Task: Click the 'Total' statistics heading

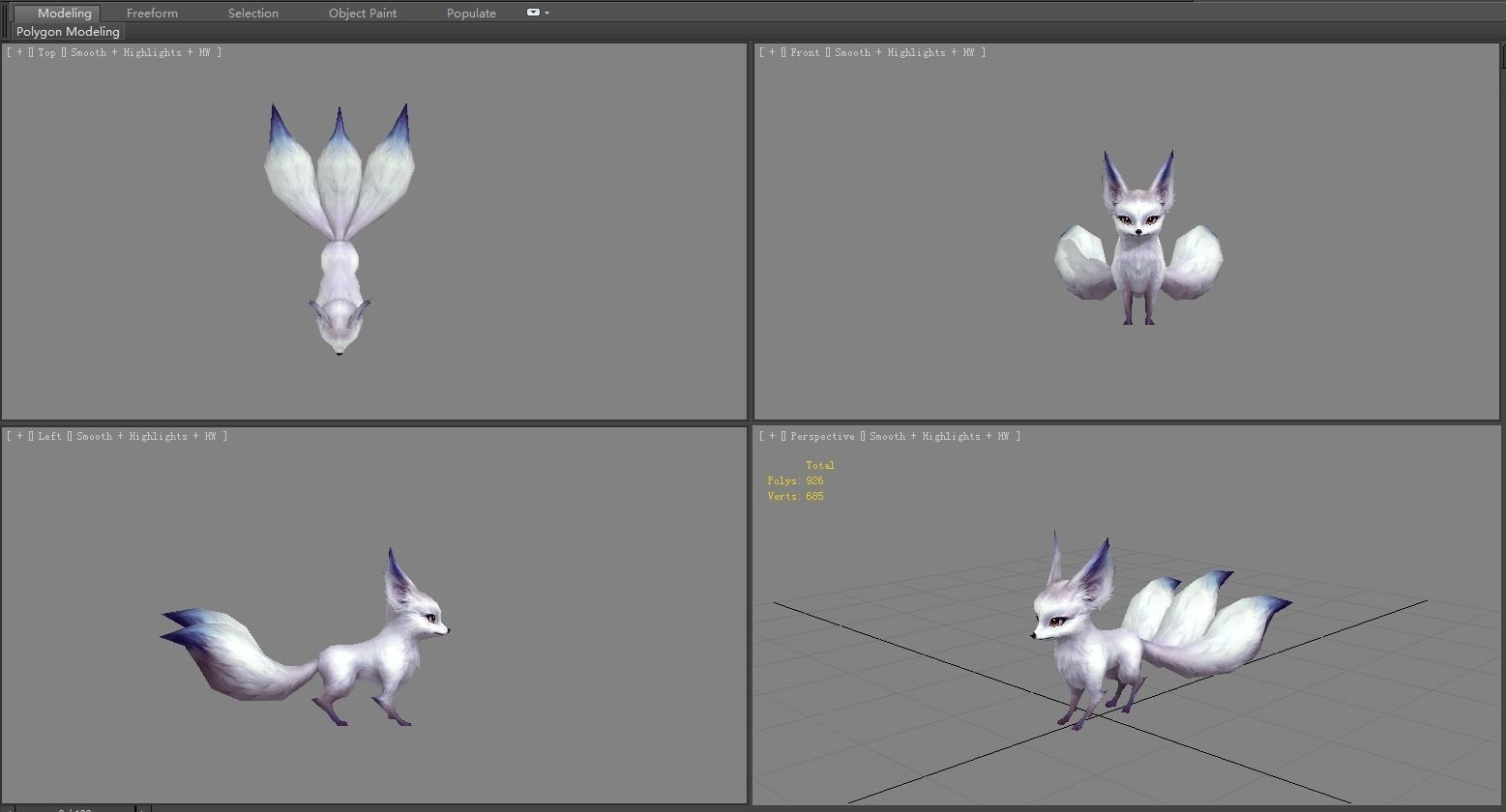Action: click(x=820, y=465)
